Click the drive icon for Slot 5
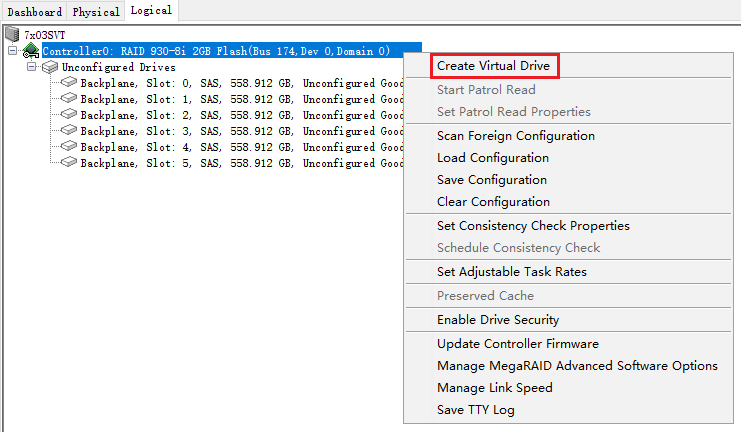741x432 pixels. 69,163
